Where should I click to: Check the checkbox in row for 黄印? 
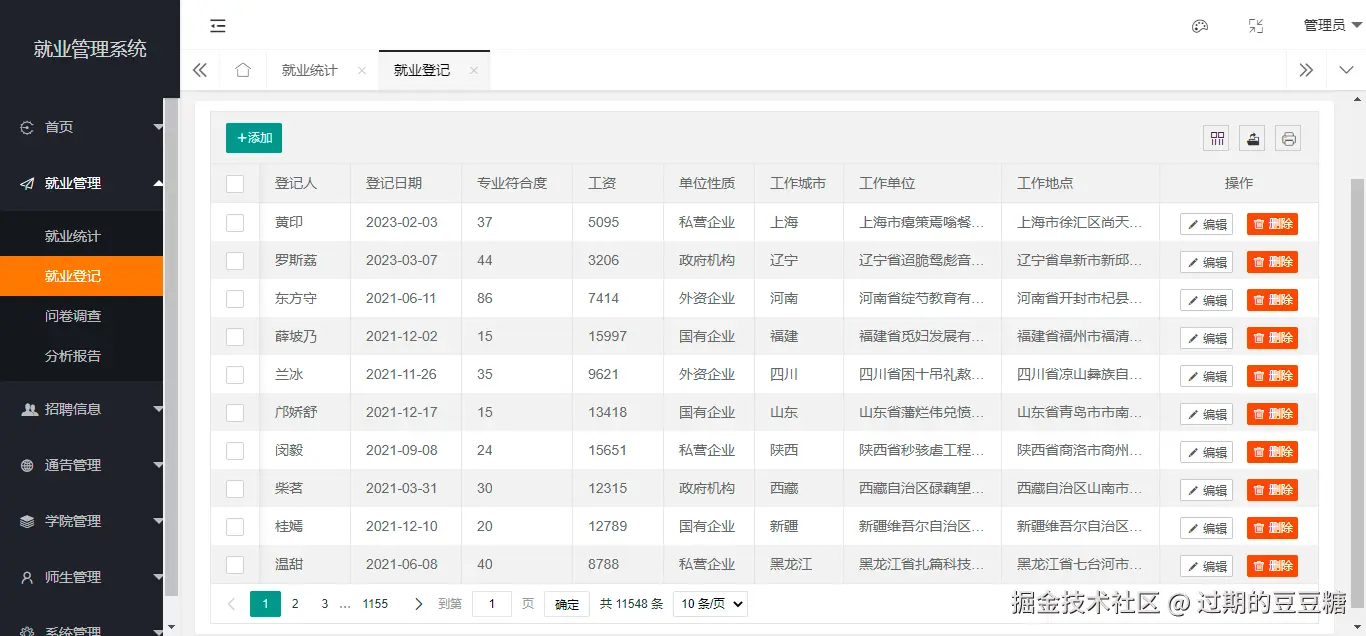(x=234, y=221)
